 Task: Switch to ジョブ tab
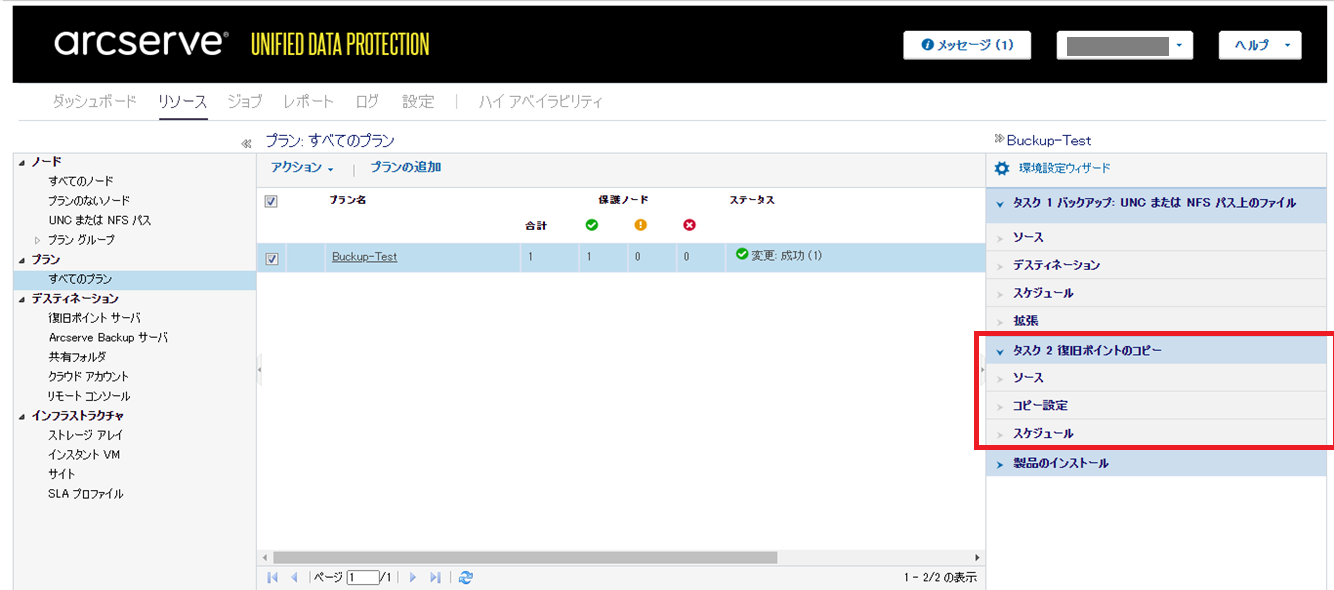pos(245,101)
